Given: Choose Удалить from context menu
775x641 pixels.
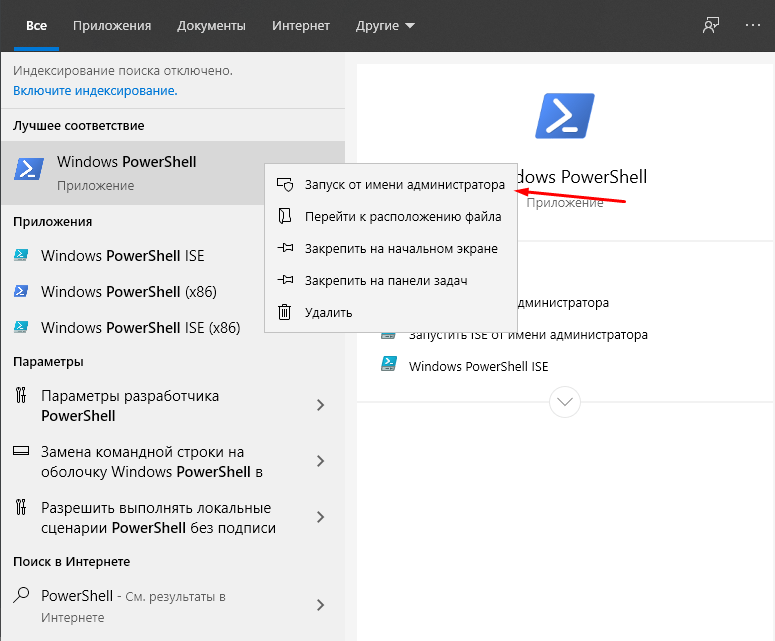Looking at the screenshot, I should 391,312.
